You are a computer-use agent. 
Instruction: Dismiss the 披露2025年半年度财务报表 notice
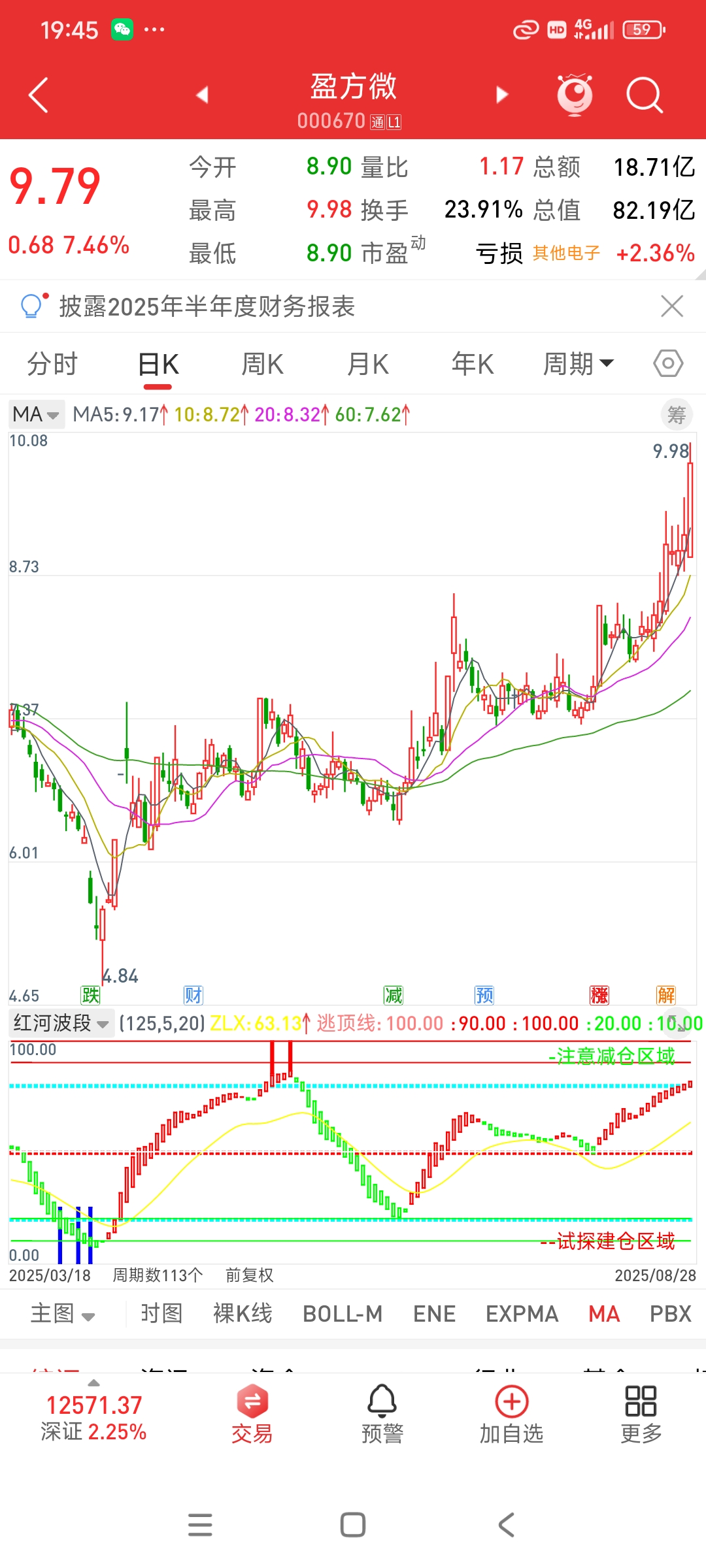tap(672, 306)
